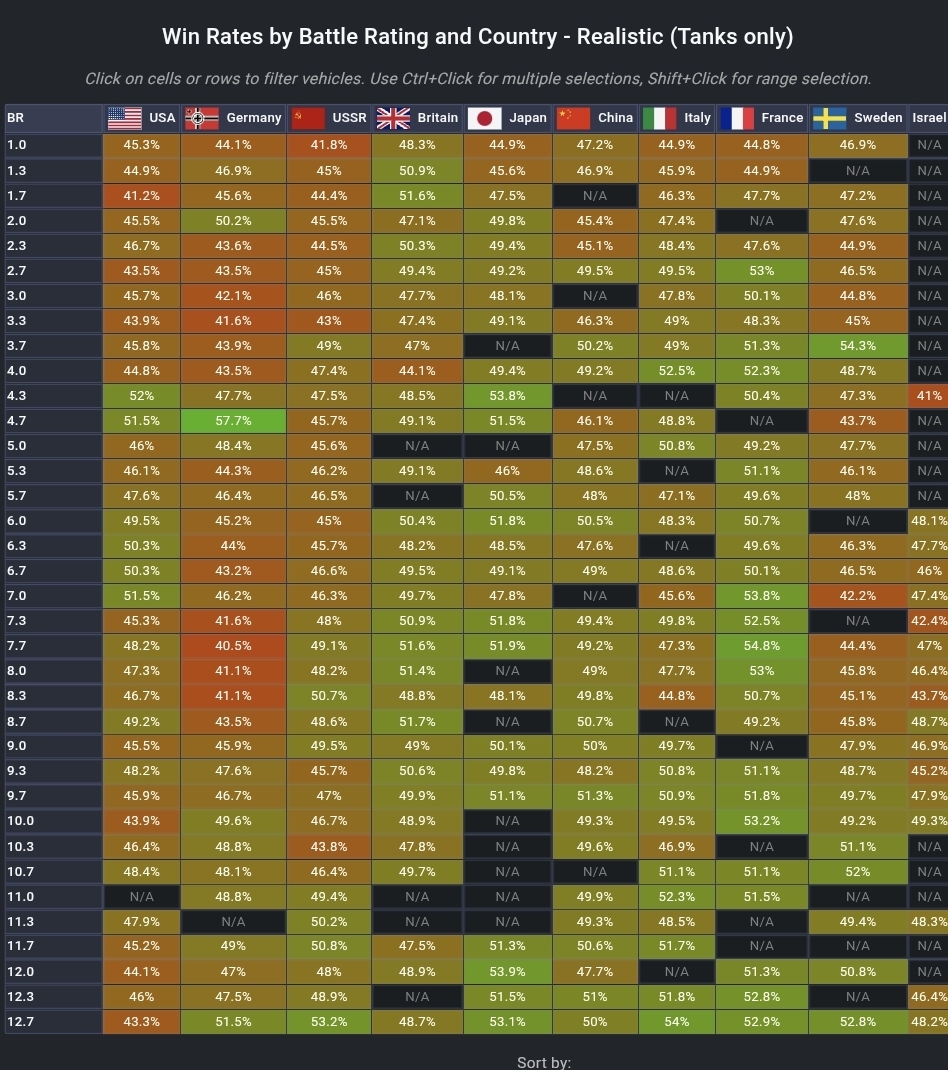
Task: Click Germany 57.7% cell at BR 4.7
Action: pos(233,421)
